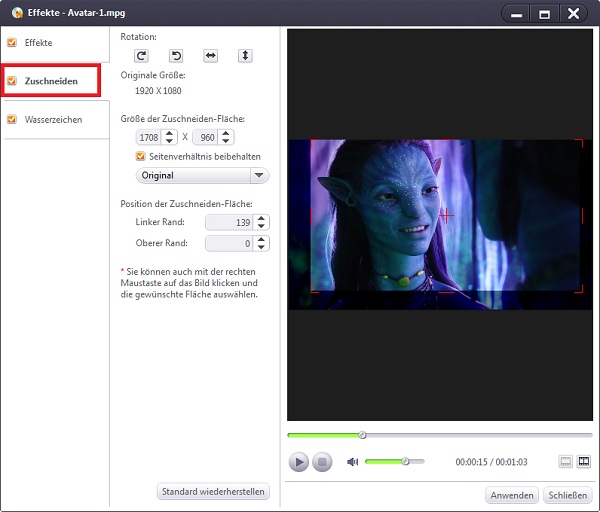Screen dimensions: 600x512
Task: Flip video horizontally
Action: pos(210,56)
